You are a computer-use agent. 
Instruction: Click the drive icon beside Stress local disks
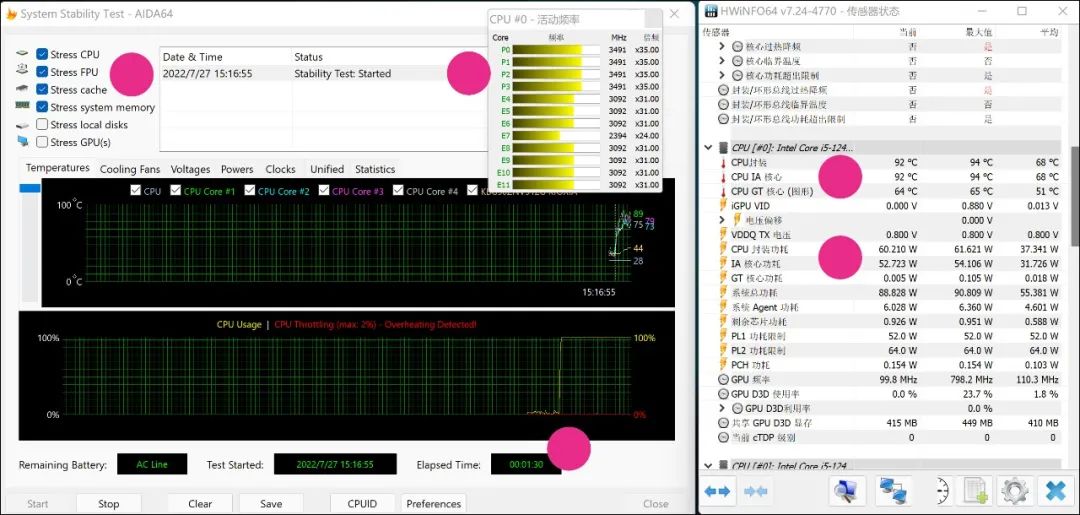pos(23,125)
